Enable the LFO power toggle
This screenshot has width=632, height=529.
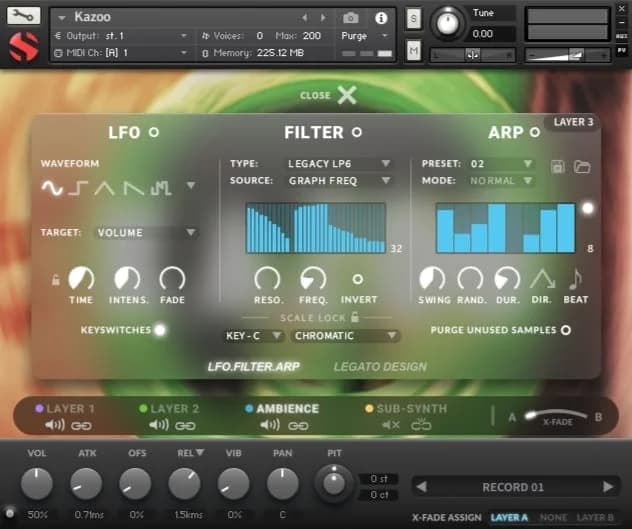coord(153,132)
